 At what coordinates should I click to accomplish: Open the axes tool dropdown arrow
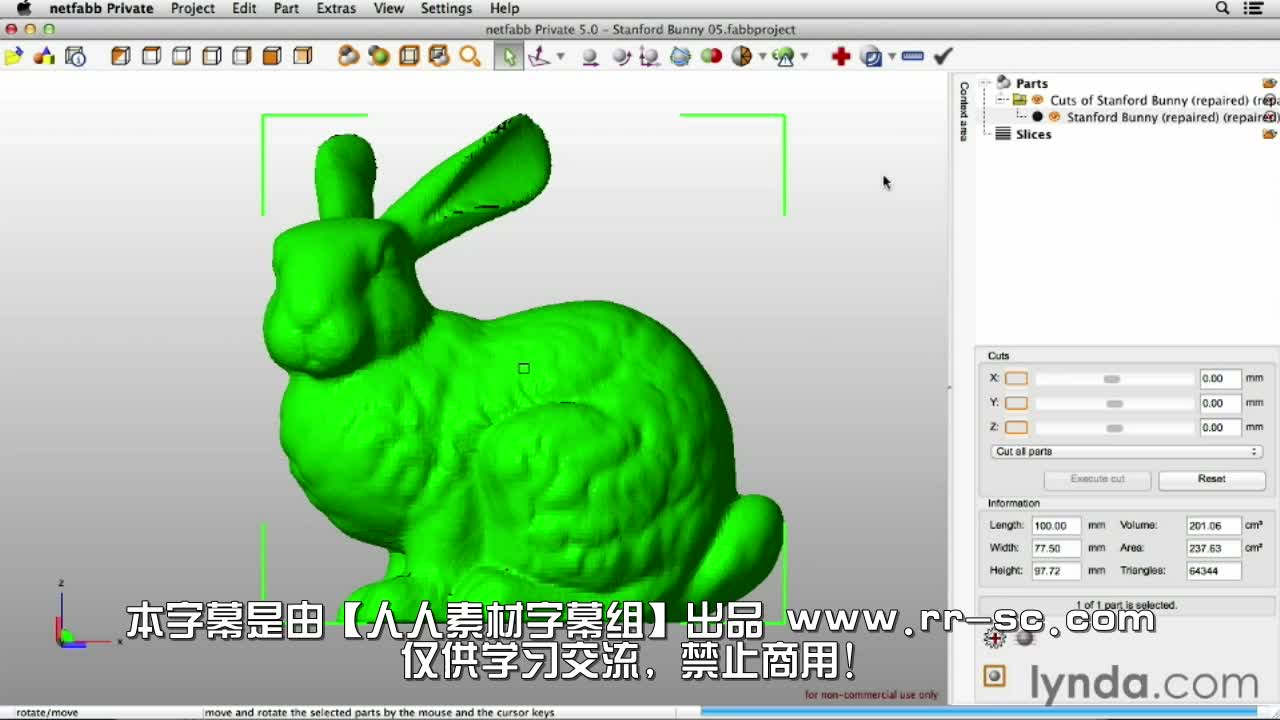tap(561, 56)
